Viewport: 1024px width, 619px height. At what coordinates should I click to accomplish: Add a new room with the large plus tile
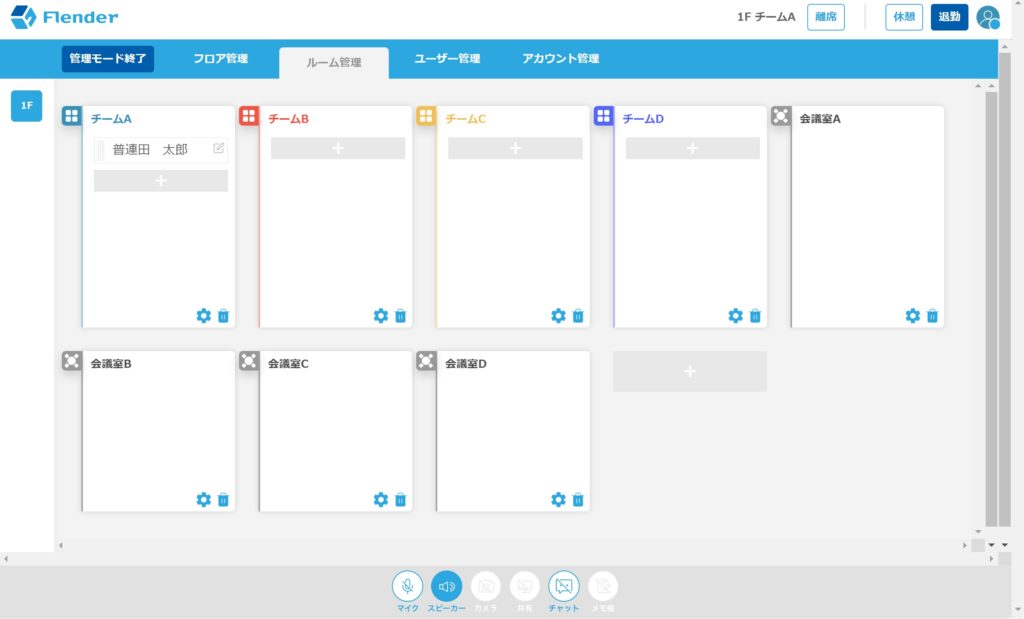click(x=689, y=371)
